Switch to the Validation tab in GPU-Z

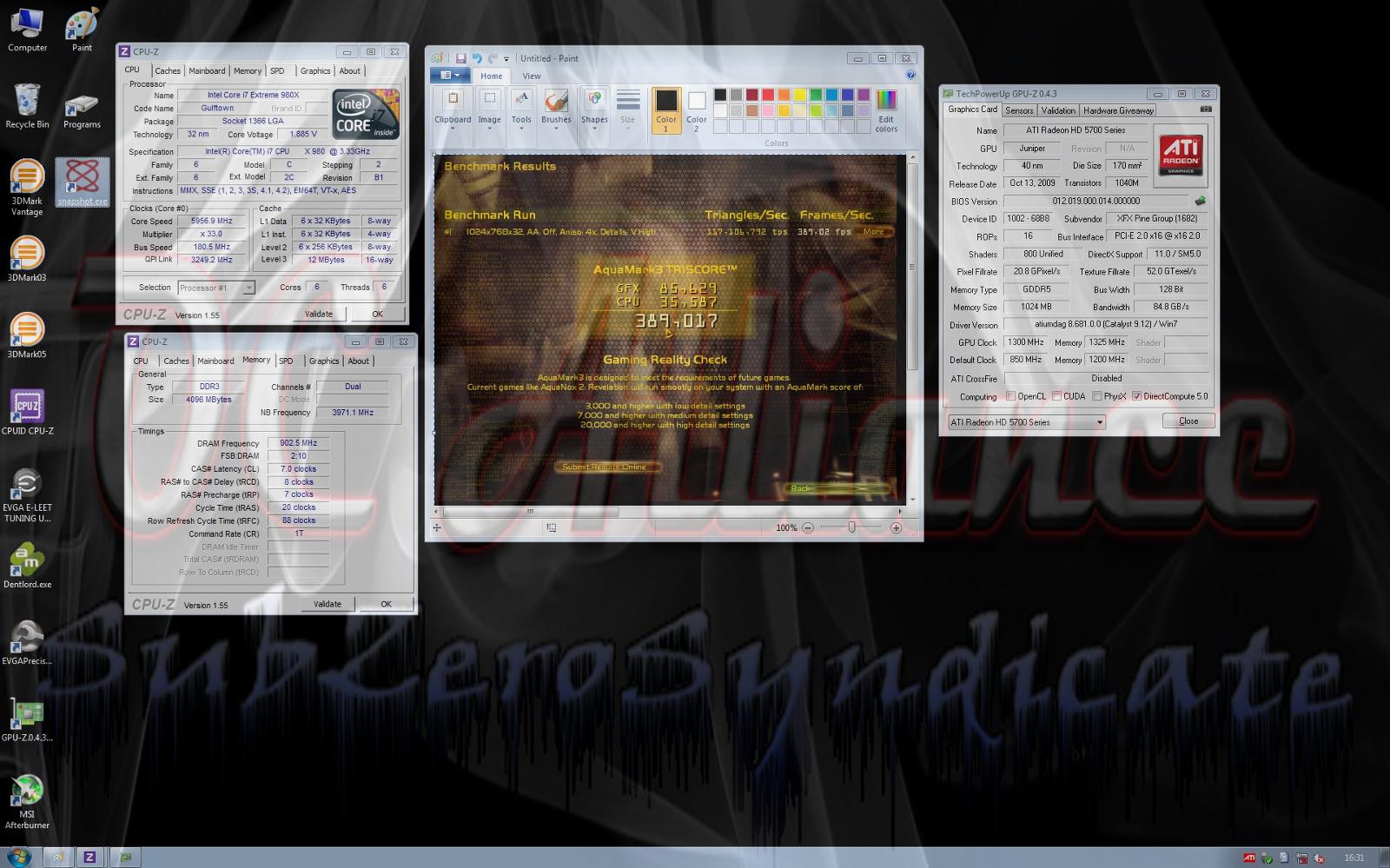pyautogui.click(x=1058, y=110)
